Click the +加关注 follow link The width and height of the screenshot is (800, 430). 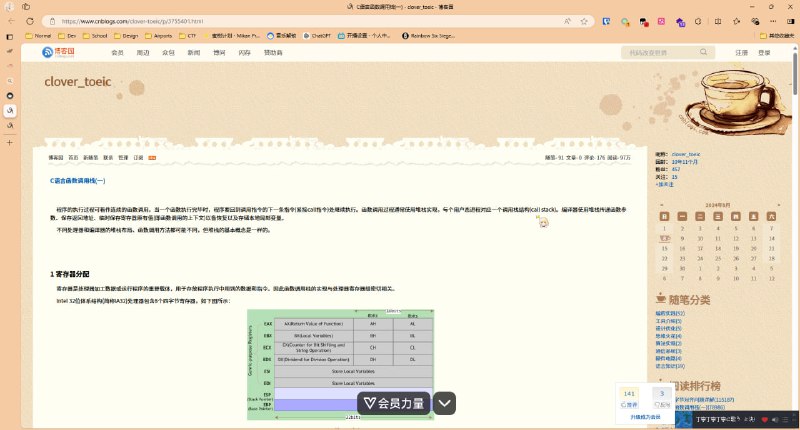(664, 185)
